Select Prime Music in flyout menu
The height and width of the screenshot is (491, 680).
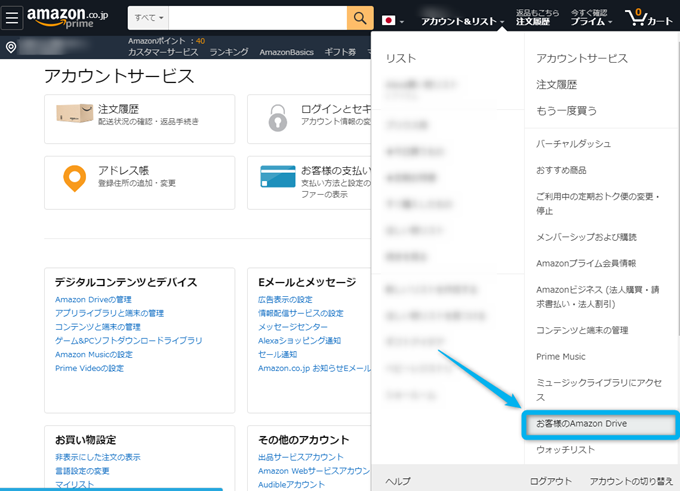(561, 357)
